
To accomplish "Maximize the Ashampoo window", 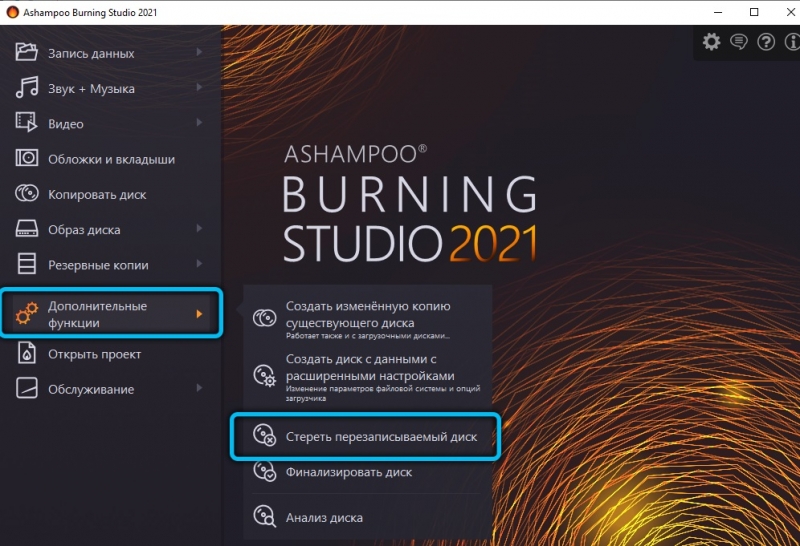I will [x=754, y=12].
